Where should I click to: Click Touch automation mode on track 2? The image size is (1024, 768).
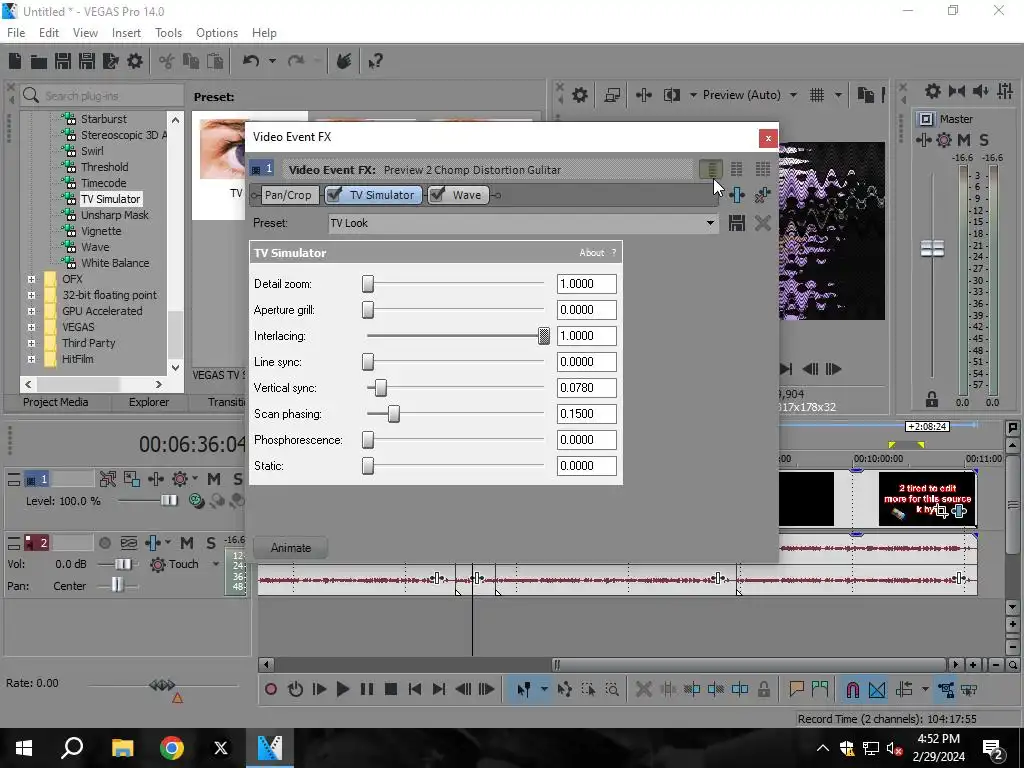(183, 564)
